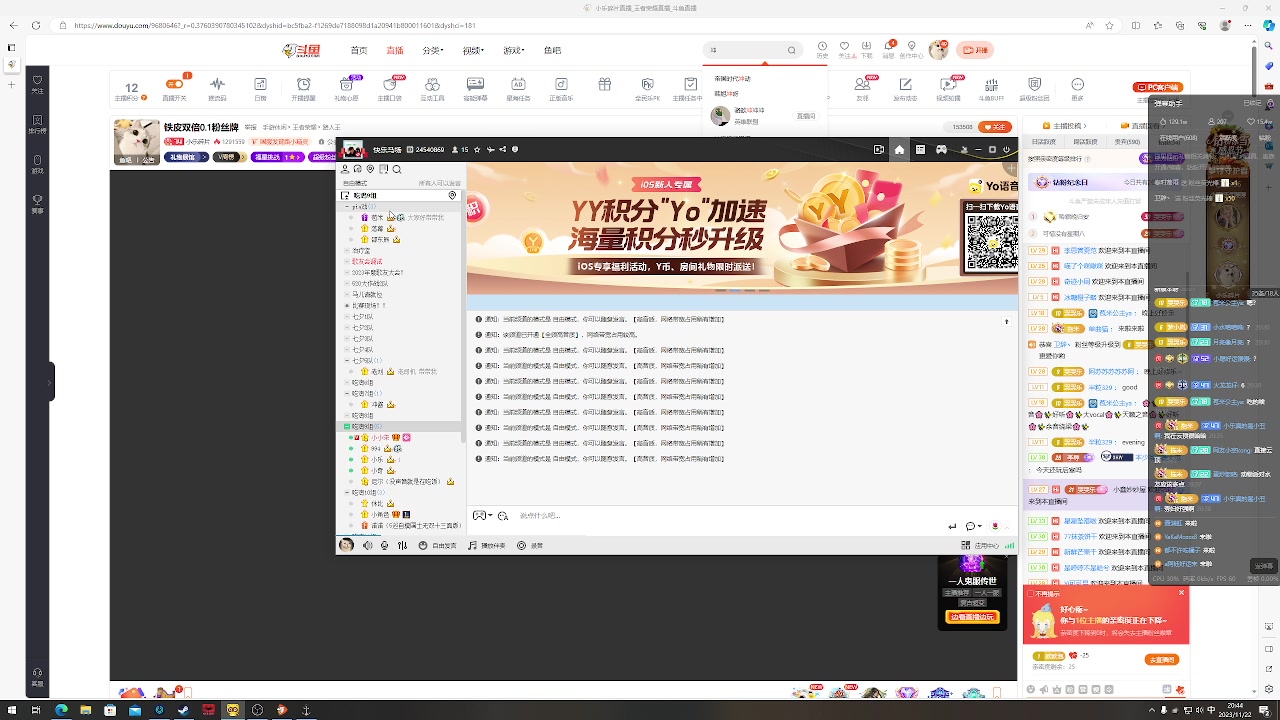Open the 礼物心愿 streamer tool
Viewport: 1280px width, 720px height.
coord(346,88)
